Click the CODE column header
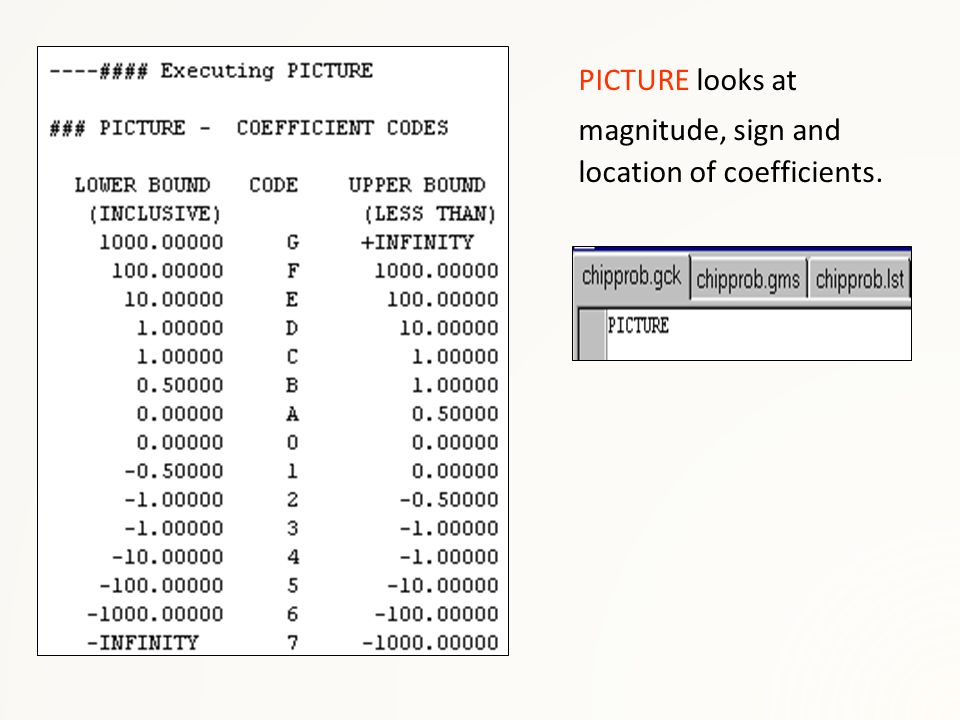The height and width of the screenshot is (720, 960). coord(273,184)
